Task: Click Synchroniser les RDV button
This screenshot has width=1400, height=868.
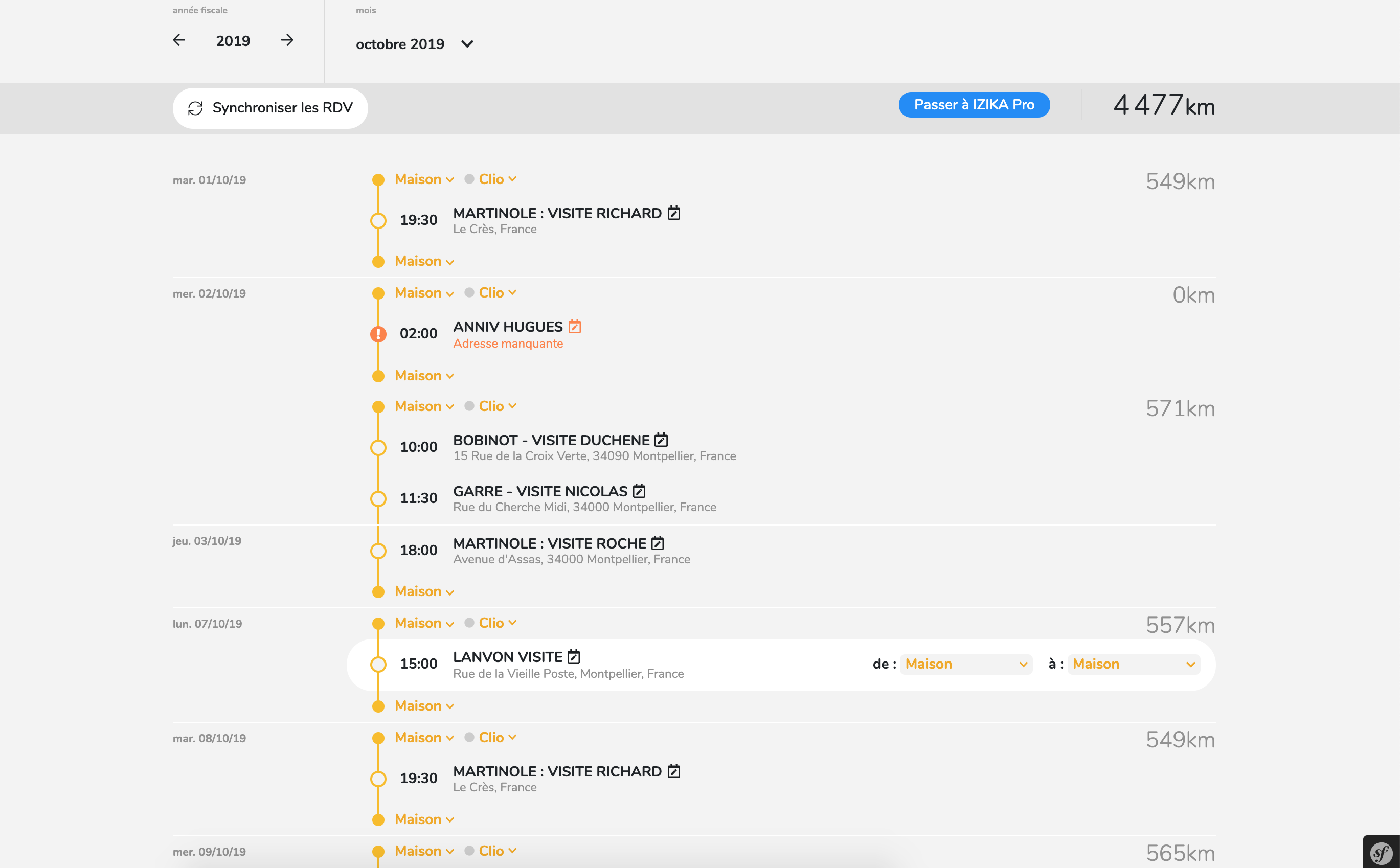Action: pyautogui.click(x=270, y=108)
